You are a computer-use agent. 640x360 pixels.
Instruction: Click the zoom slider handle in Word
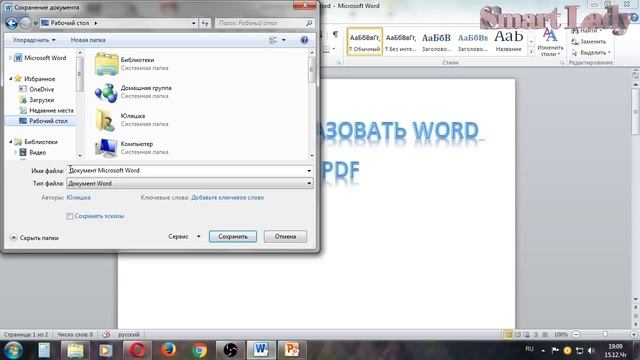coord(605,334)
